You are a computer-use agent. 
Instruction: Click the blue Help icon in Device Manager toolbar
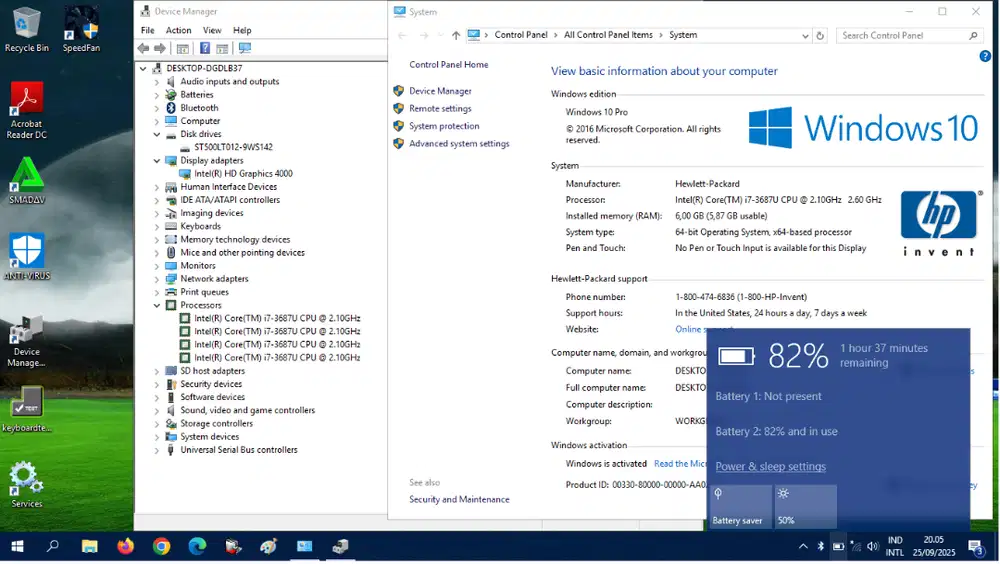pos(205,48)
